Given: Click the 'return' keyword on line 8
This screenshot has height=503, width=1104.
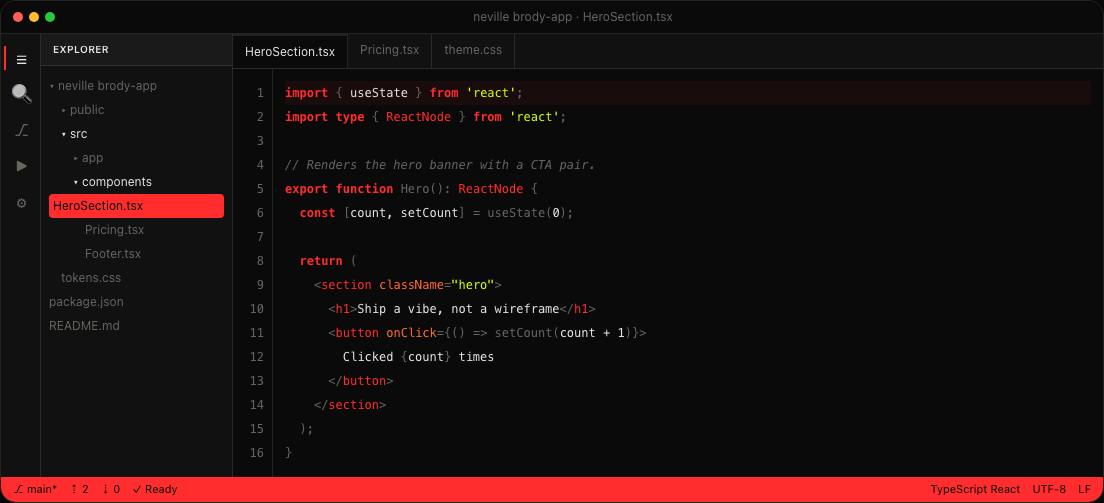Looking at the screenshot, I should [321, 261].
